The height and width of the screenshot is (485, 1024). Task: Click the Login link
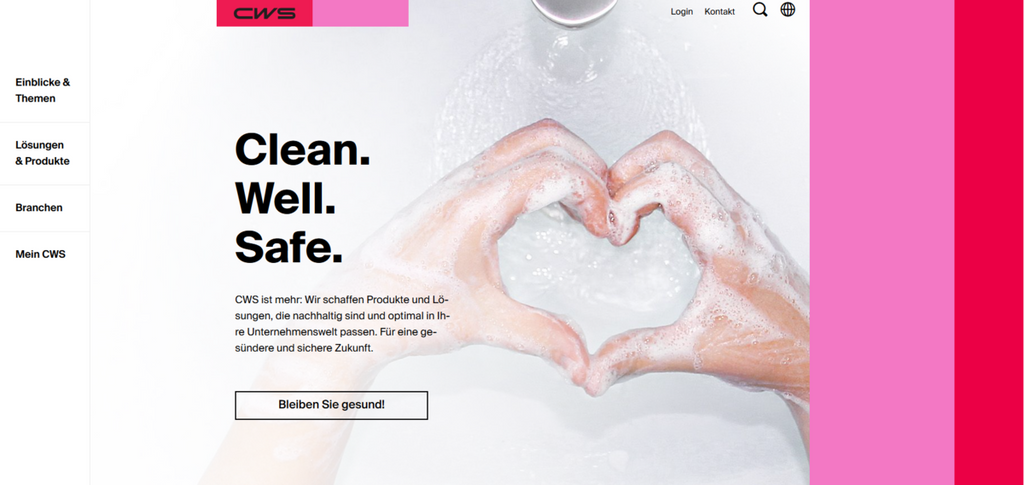click(x=682, y=12)
